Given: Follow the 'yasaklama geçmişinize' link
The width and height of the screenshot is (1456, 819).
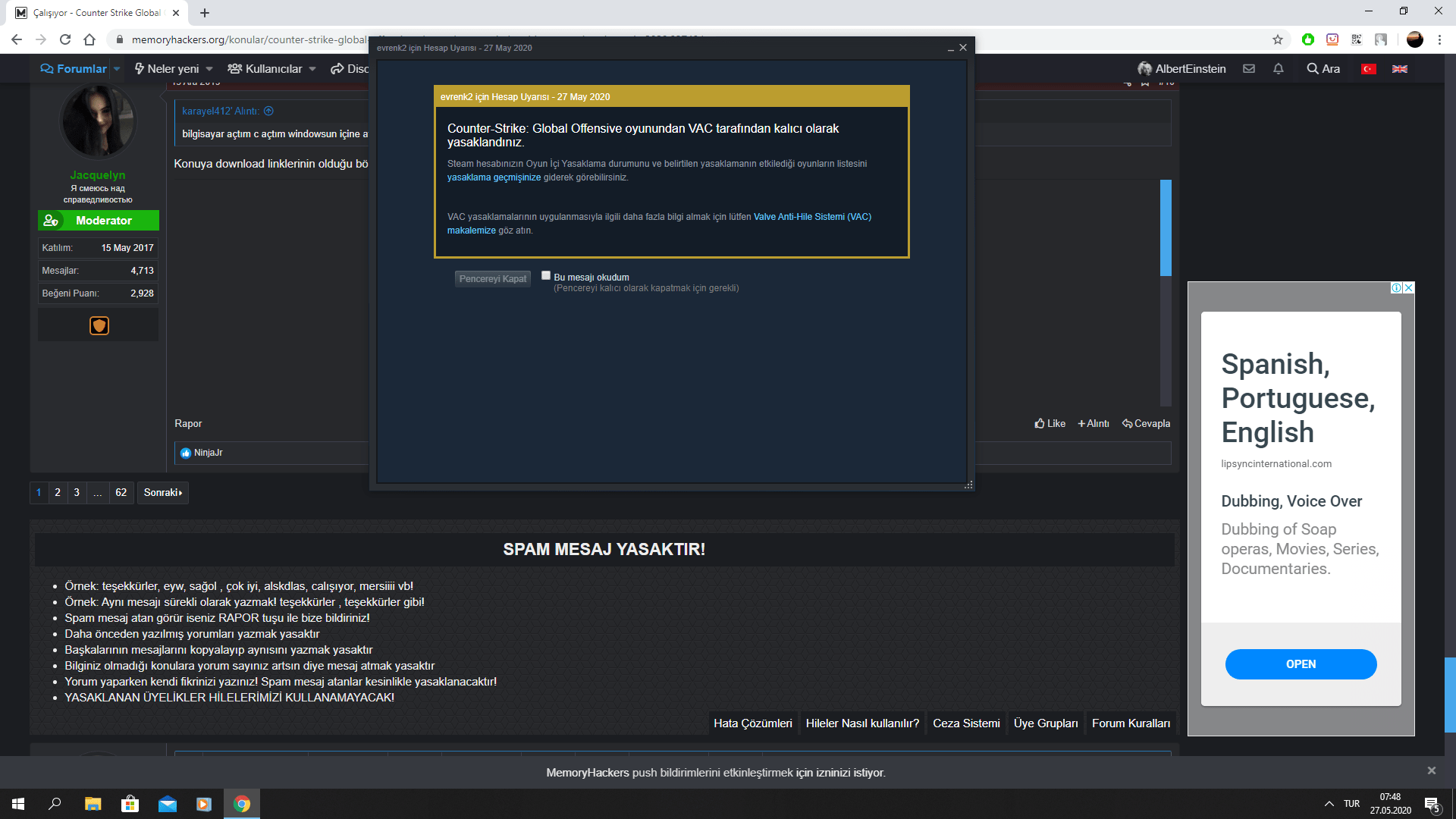Looking at the screenshot, I should (494, 177).
